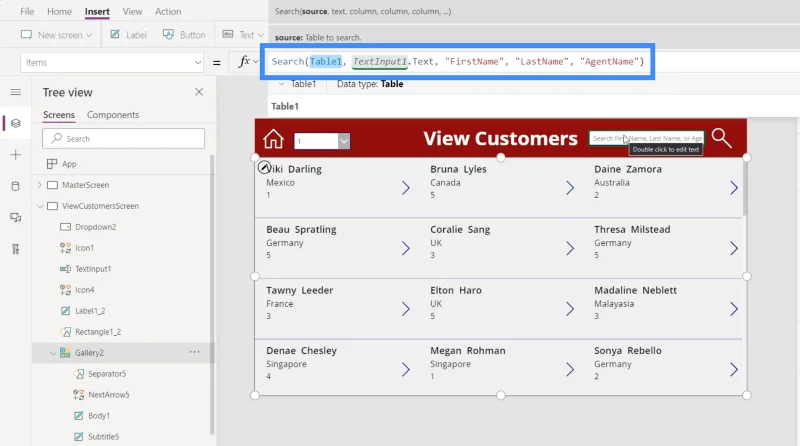Image resolution: width=800 pixels, height=446 pixels.
Task: Expand the MasterScreen tree node
Action: click(x=40, y=185)
